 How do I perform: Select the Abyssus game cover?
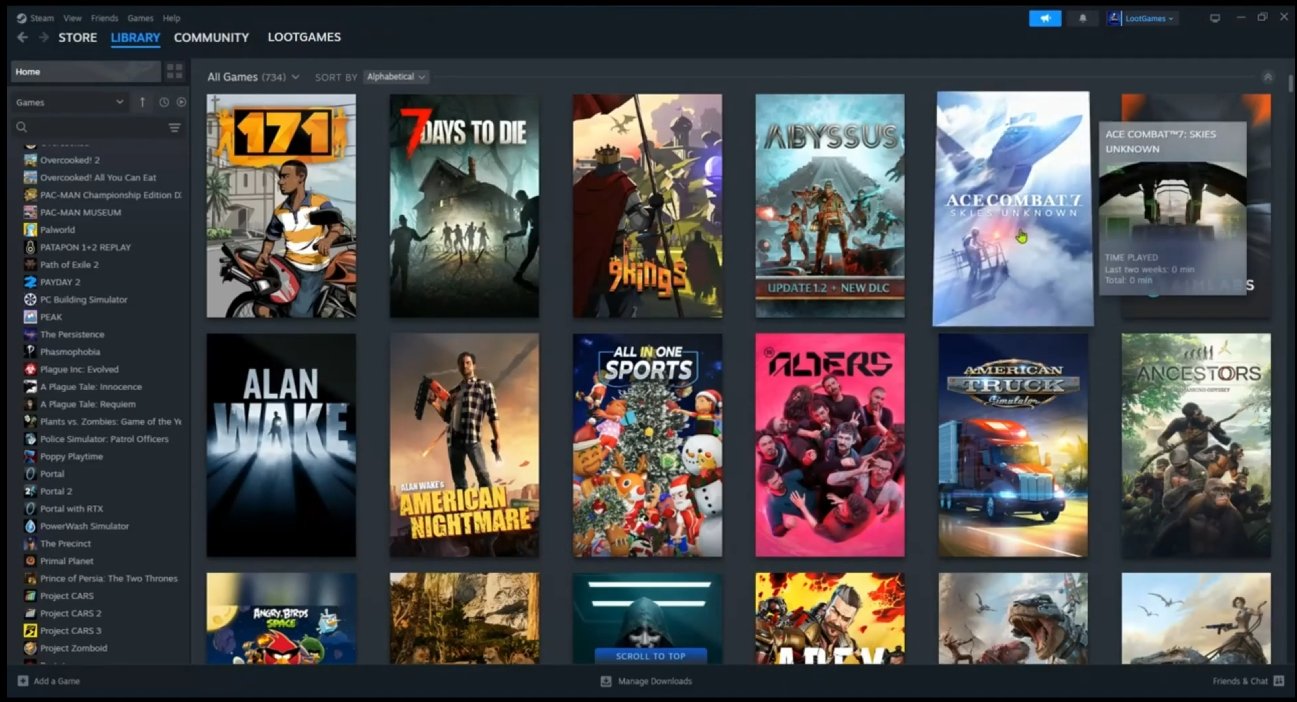[830, 206]
